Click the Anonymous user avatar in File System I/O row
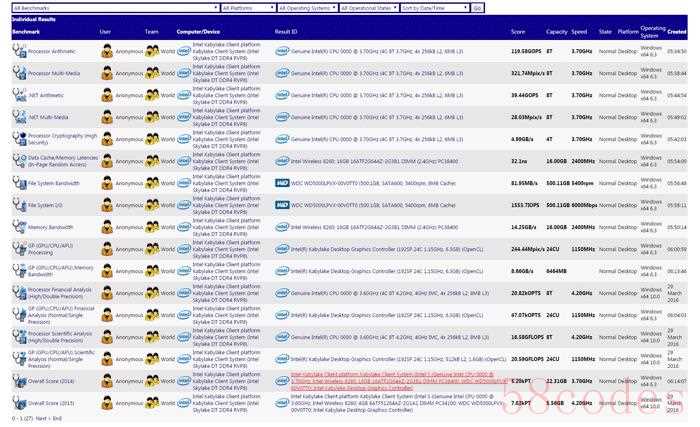 coord(107,205)
